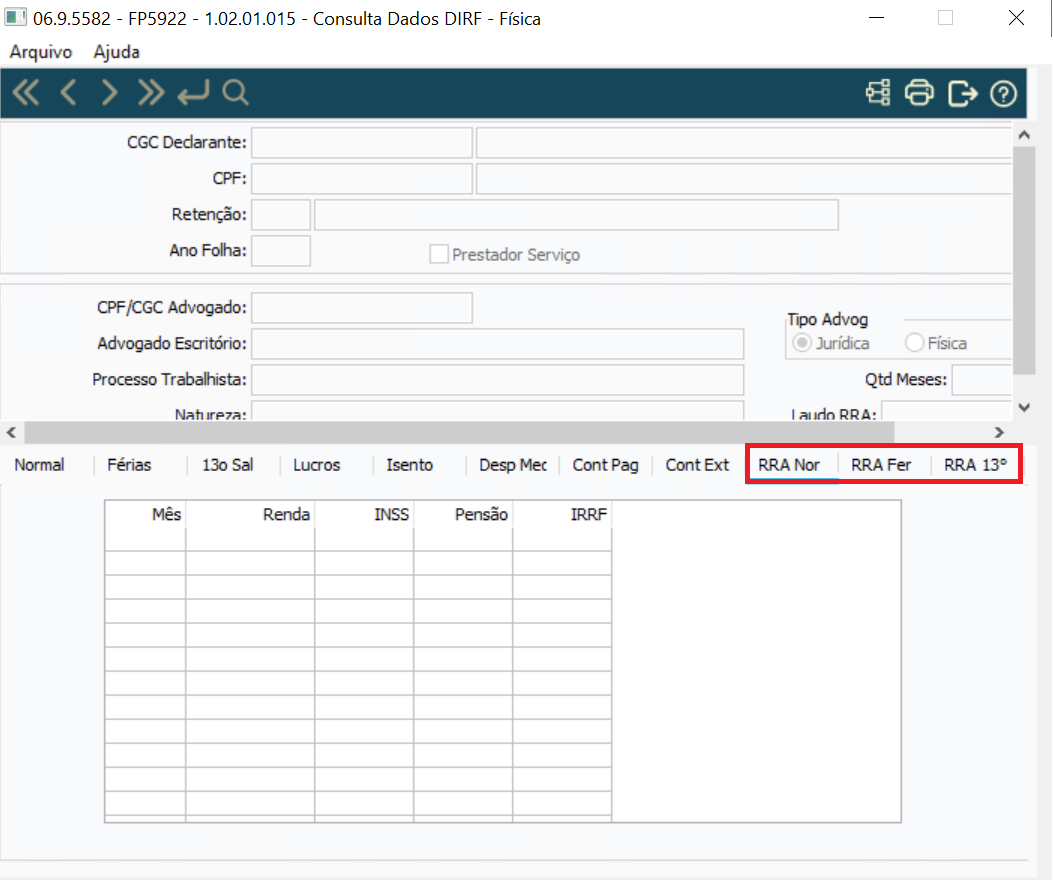This screenshot has height=880, width=1053.
Task: Click the CGC Declarante name field
Action: pos(744,142)
